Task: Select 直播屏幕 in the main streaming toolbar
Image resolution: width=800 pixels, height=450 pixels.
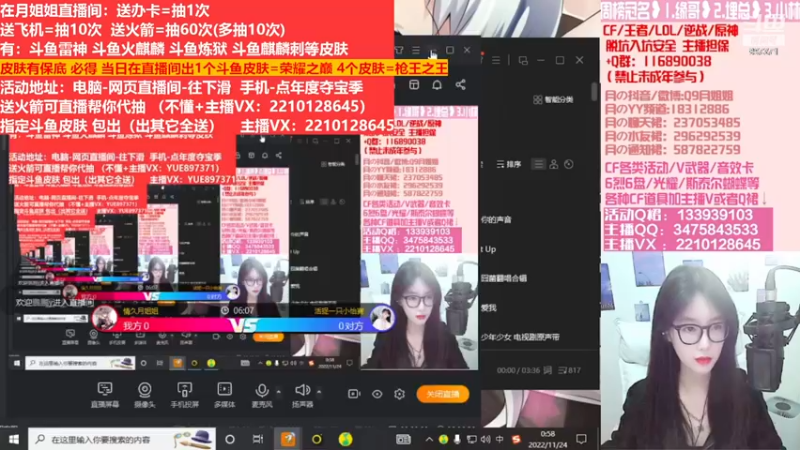Action: (105, 394)
